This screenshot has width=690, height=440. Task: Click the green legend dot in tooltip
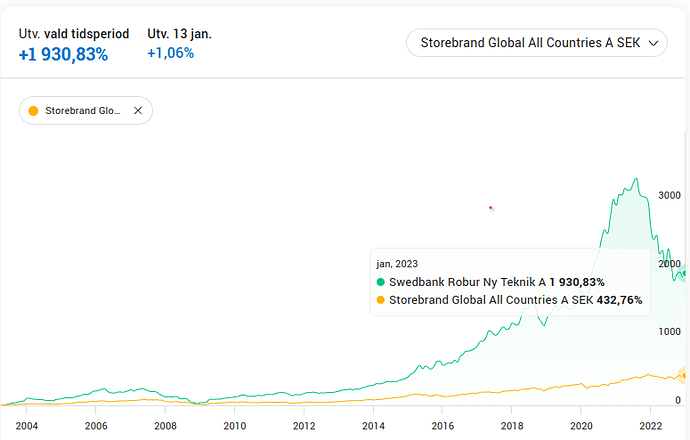[x=381, y=282]
